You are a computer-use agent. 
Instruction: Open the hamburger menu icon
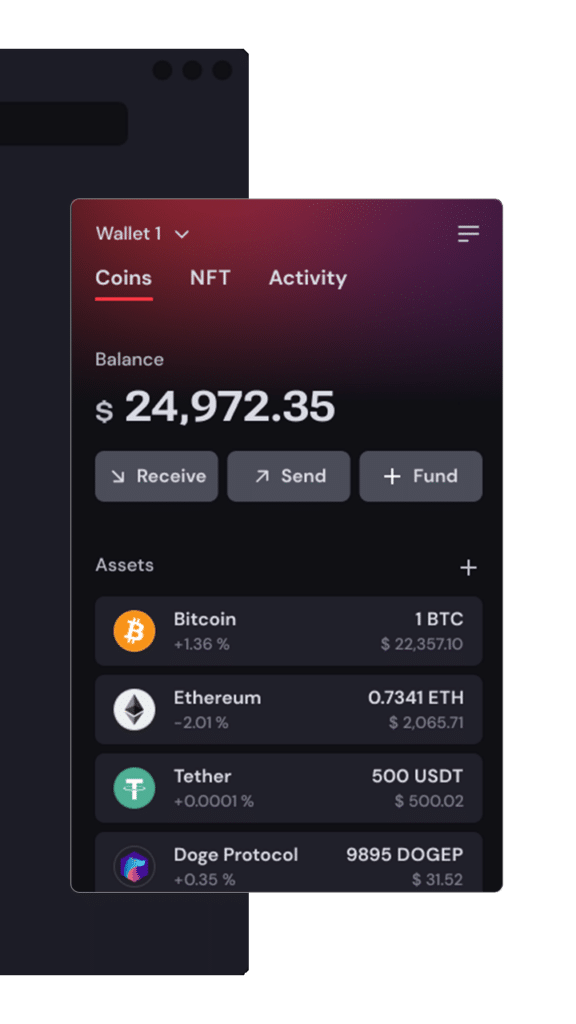[468, 233]
